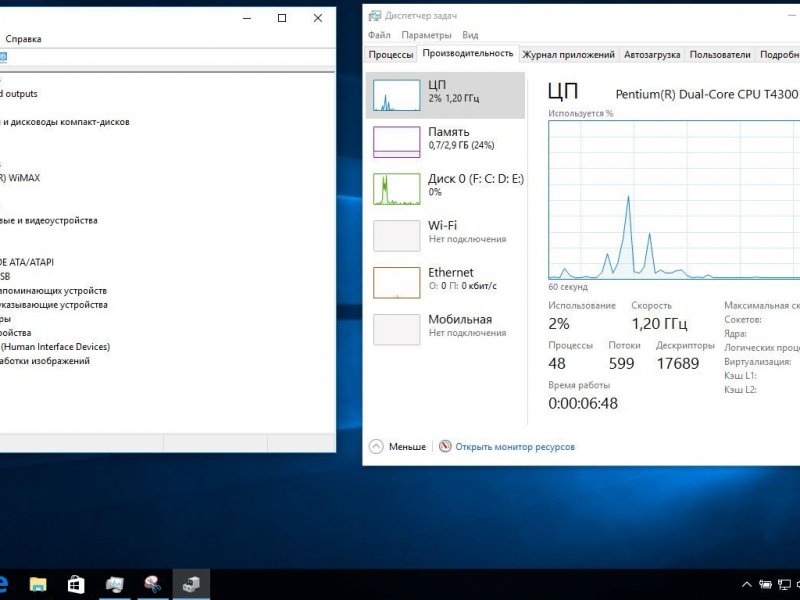Image resolution: width=800 pixels, height=600 pixels.
Task: Switch to the Процессы tab
Action: coord(391,55)
